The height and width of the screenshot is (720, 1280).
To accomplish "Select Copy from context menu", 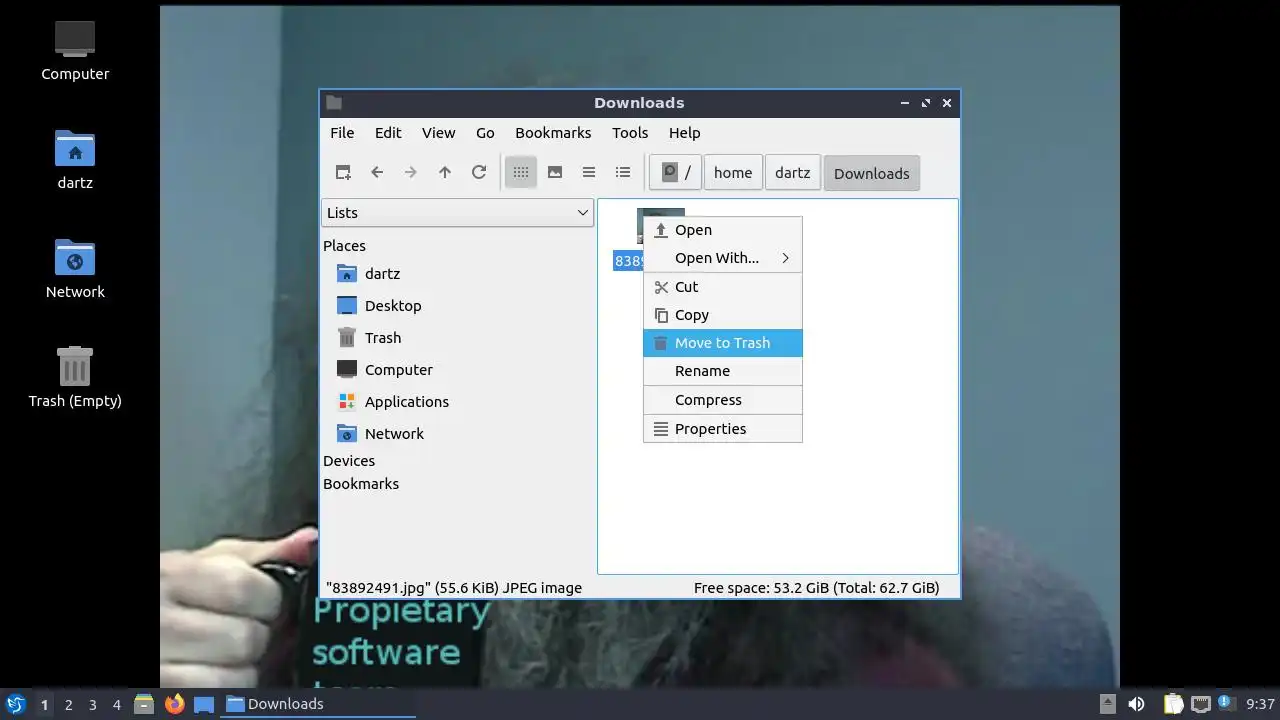I will coord(722,315).
